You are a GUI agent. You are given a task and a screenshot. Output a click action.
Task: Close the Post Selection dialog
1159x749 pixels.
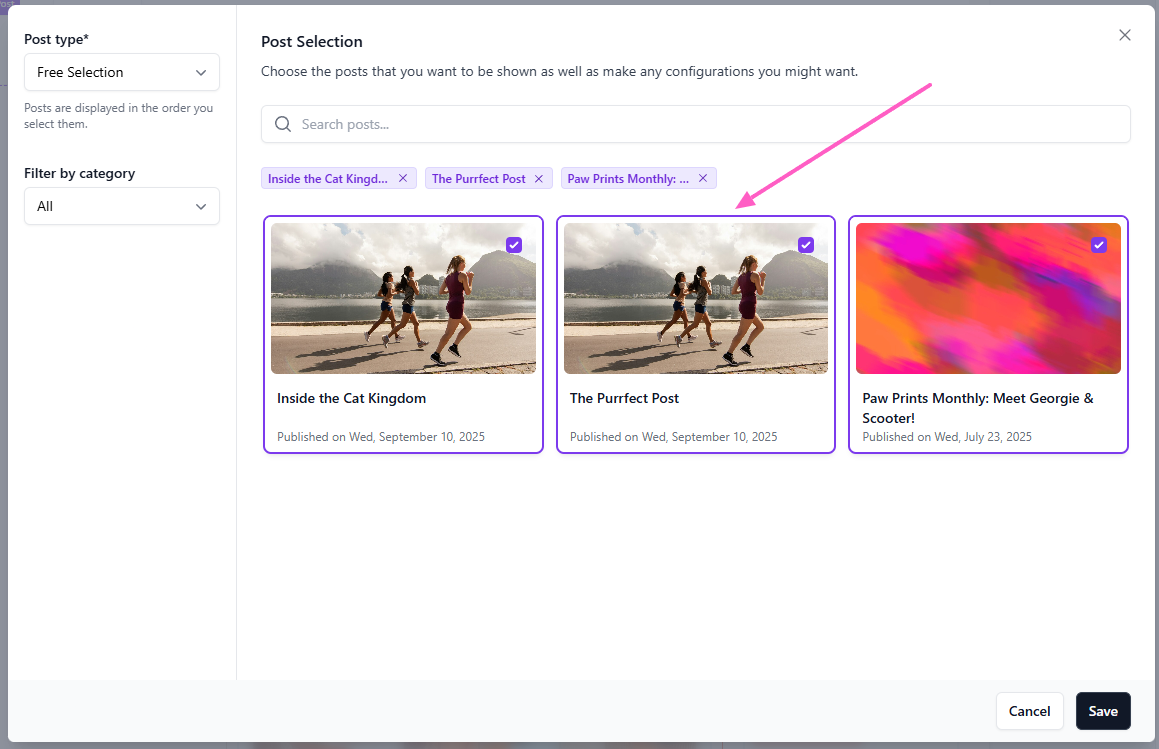point(1125,35)
